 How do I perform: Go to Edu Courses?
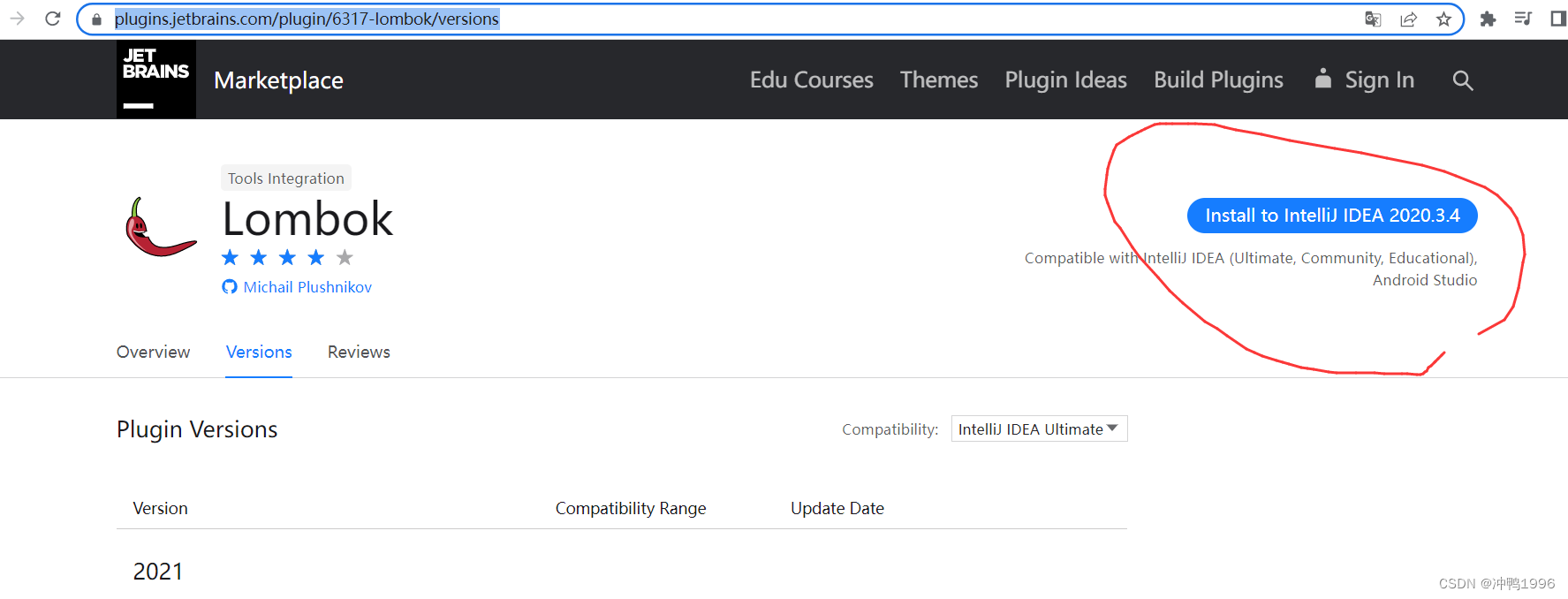click(x=812, y=80)
